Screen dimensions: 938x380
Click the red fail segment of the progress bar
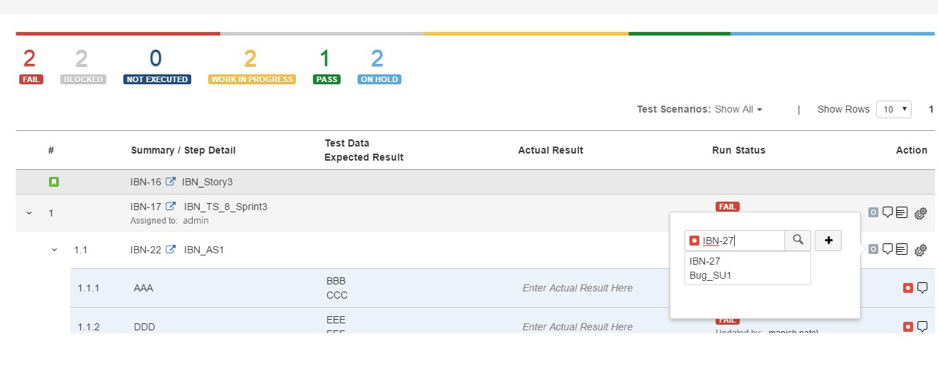[x=118, y=34]
